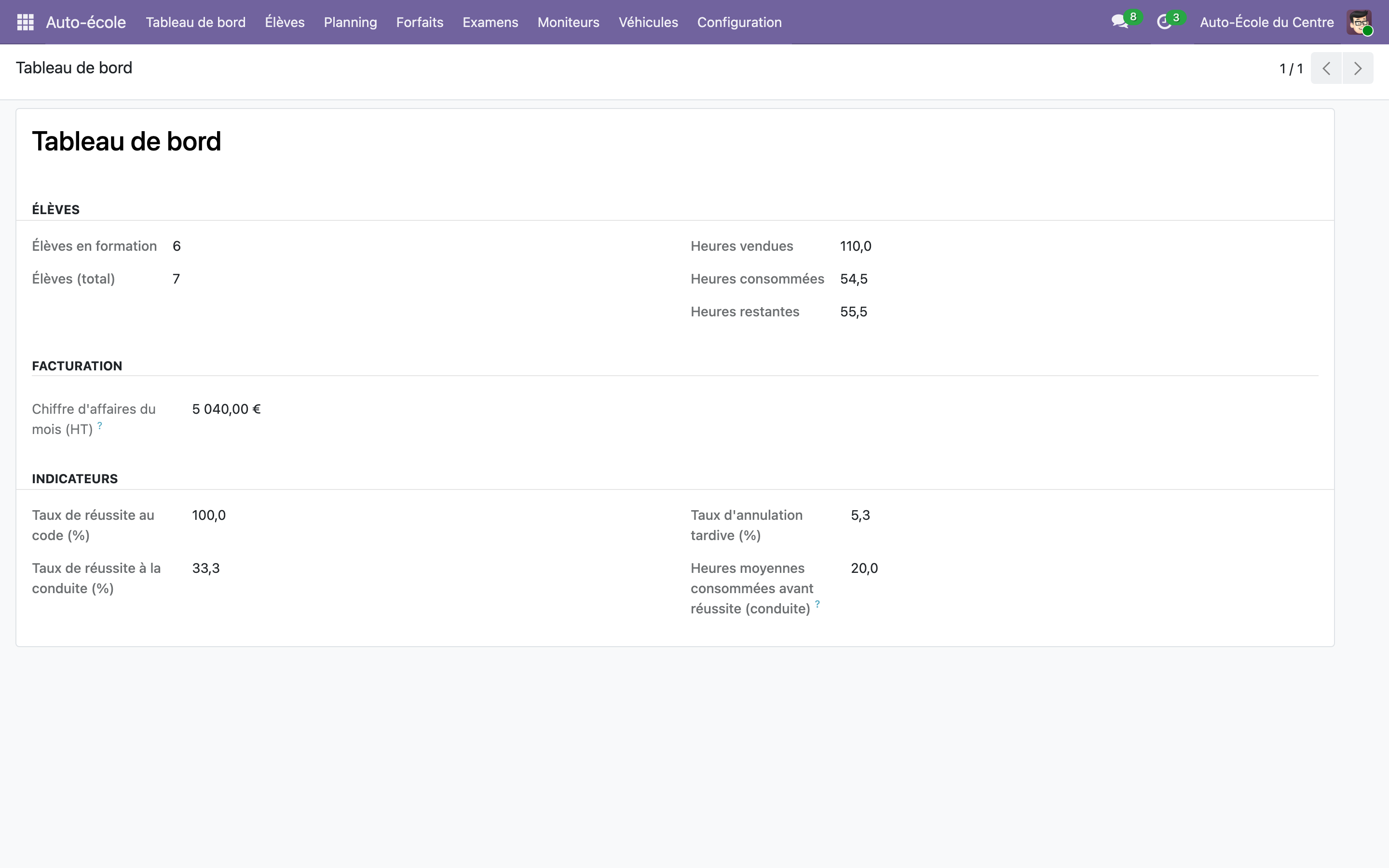Click the Auto-école app title
1389x868 pixels.
[x=86, y=22]
